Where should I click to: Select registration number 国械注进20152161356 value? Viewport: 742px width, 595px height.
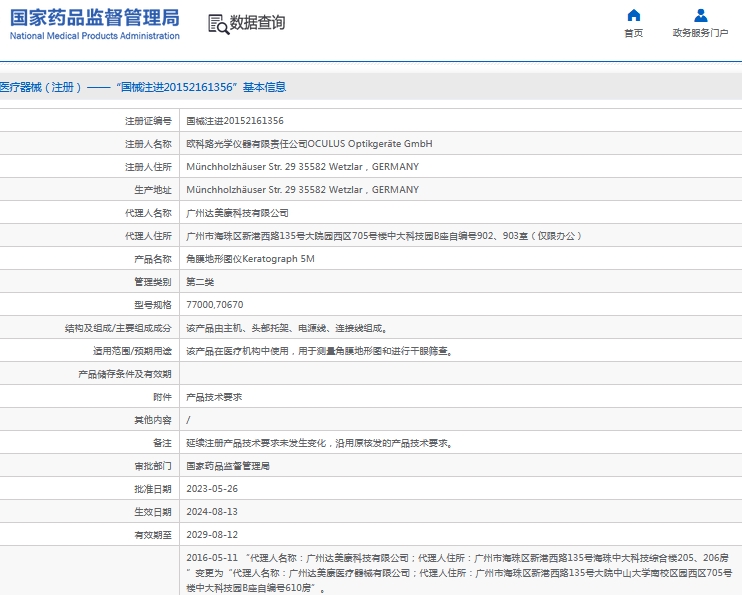pos(235,121)
